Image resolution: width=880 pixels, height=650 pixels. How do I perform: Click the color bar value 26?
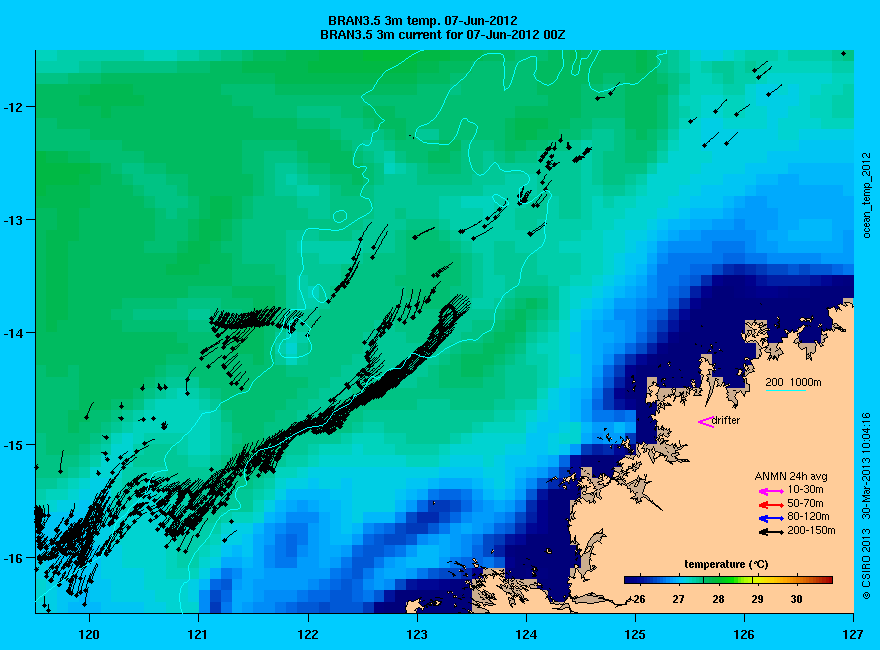[x=637, y=599]
